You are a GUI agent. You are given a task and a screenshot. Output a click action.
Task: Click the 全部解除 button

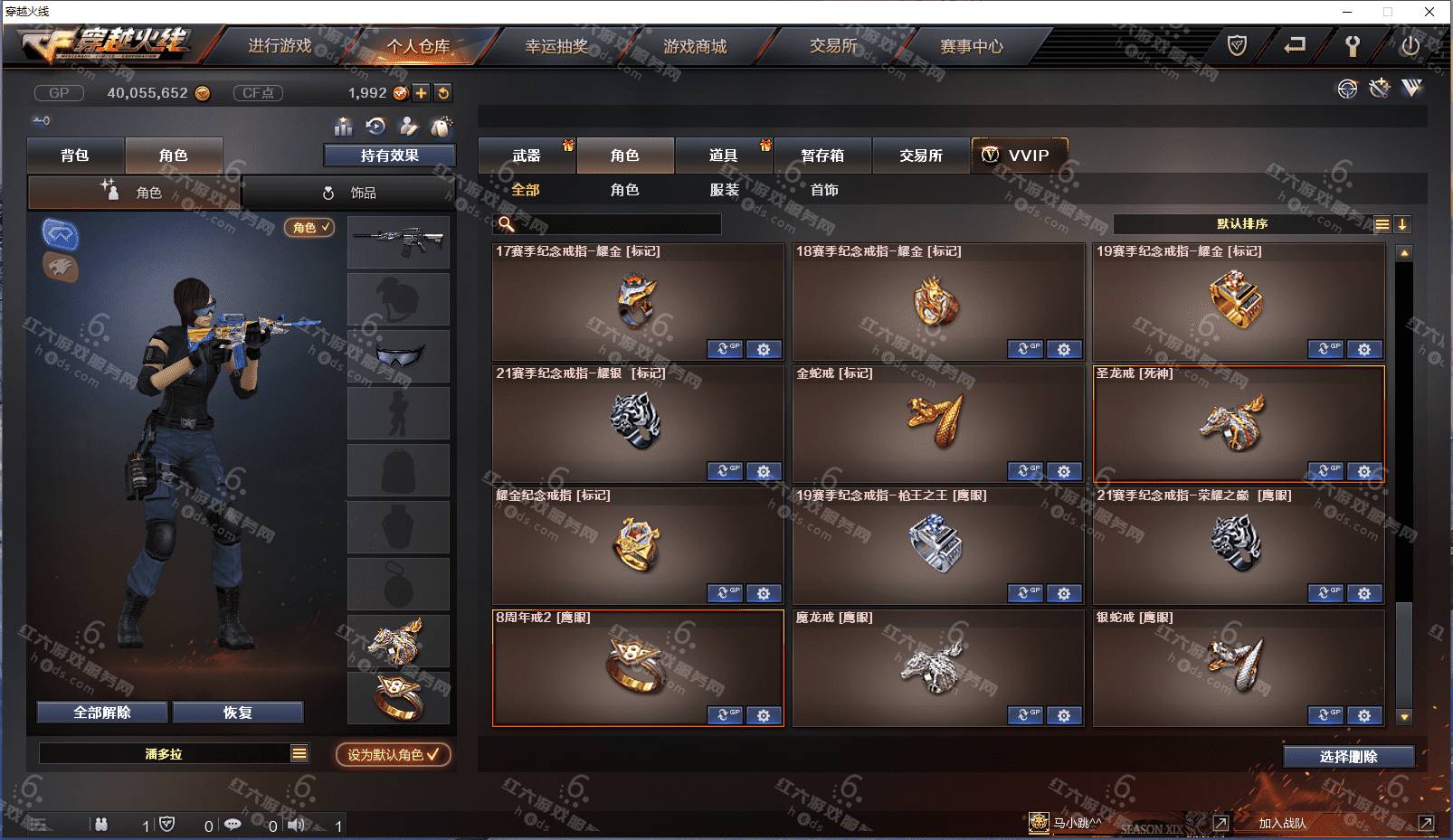pos(102,713)
